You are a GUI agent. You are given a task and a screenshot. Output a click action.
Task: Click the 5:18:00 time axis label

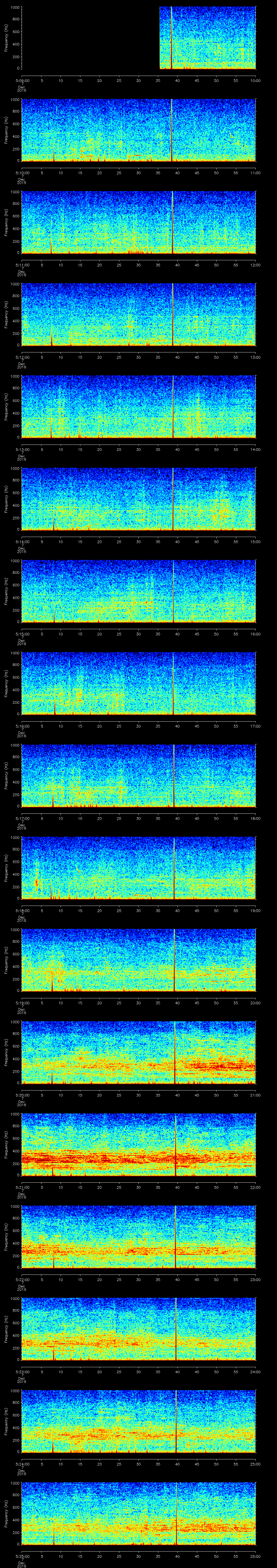coord(22,910)
